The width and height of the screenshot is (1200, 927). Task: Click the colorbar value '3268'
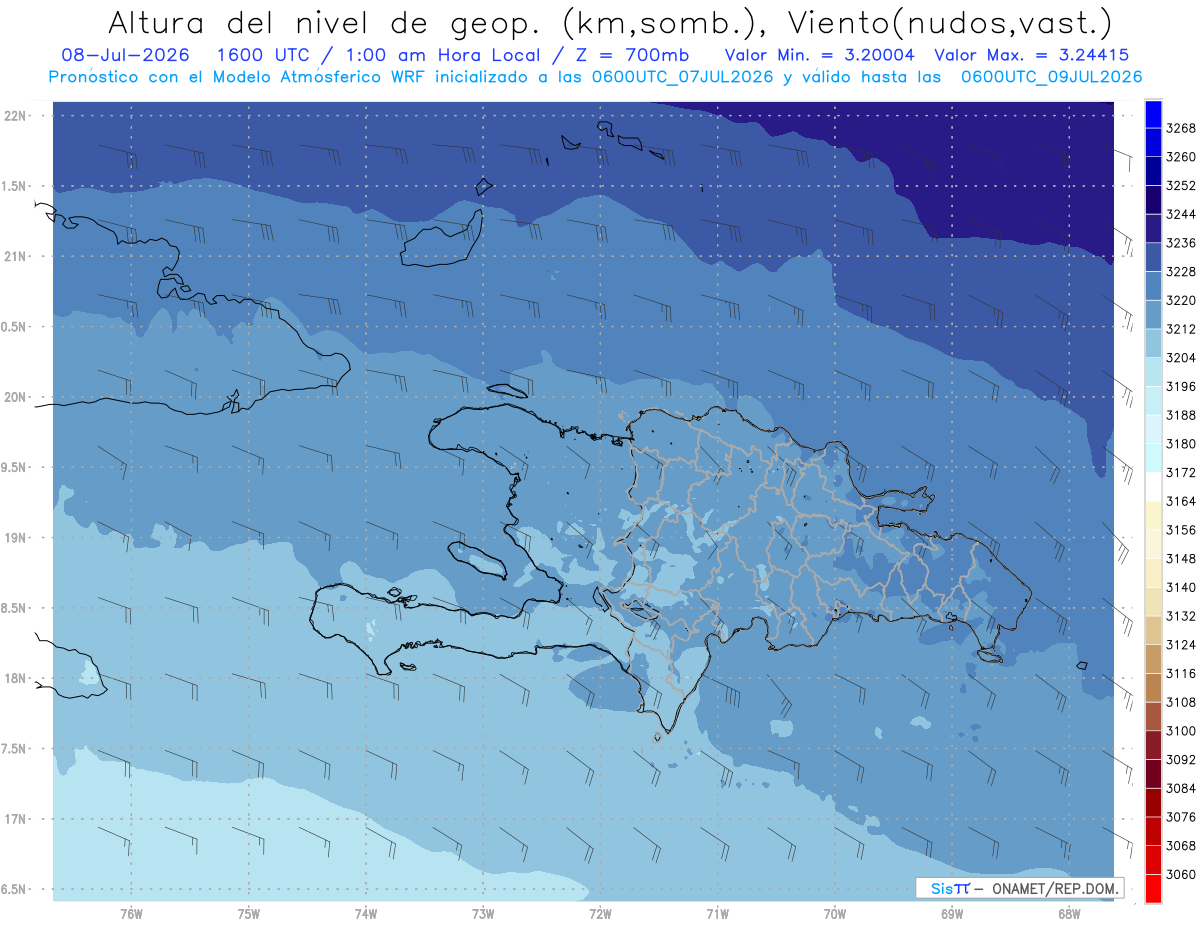click(x=1181, y=128)
